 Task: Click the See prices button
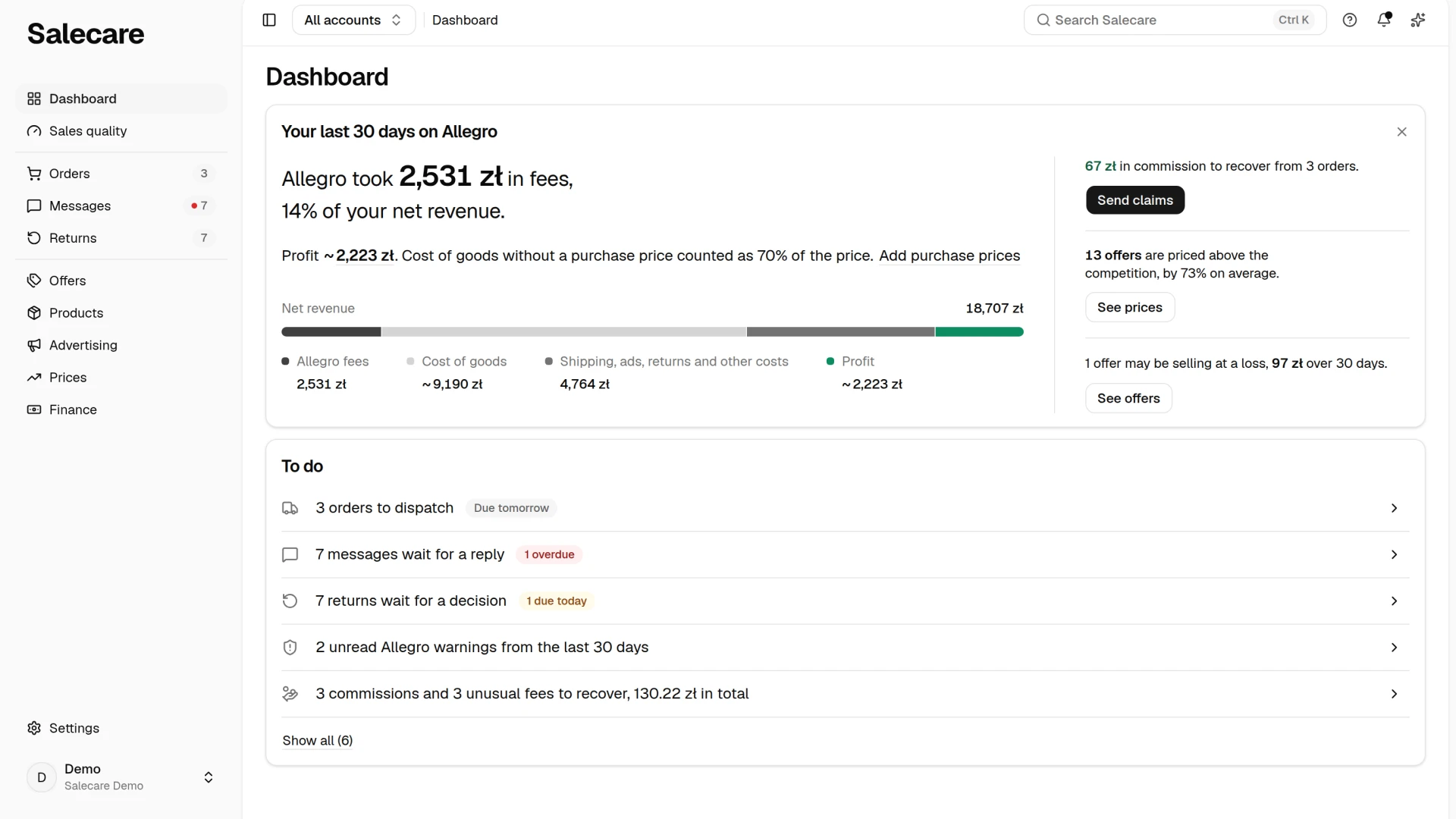tap(1129, 307)
